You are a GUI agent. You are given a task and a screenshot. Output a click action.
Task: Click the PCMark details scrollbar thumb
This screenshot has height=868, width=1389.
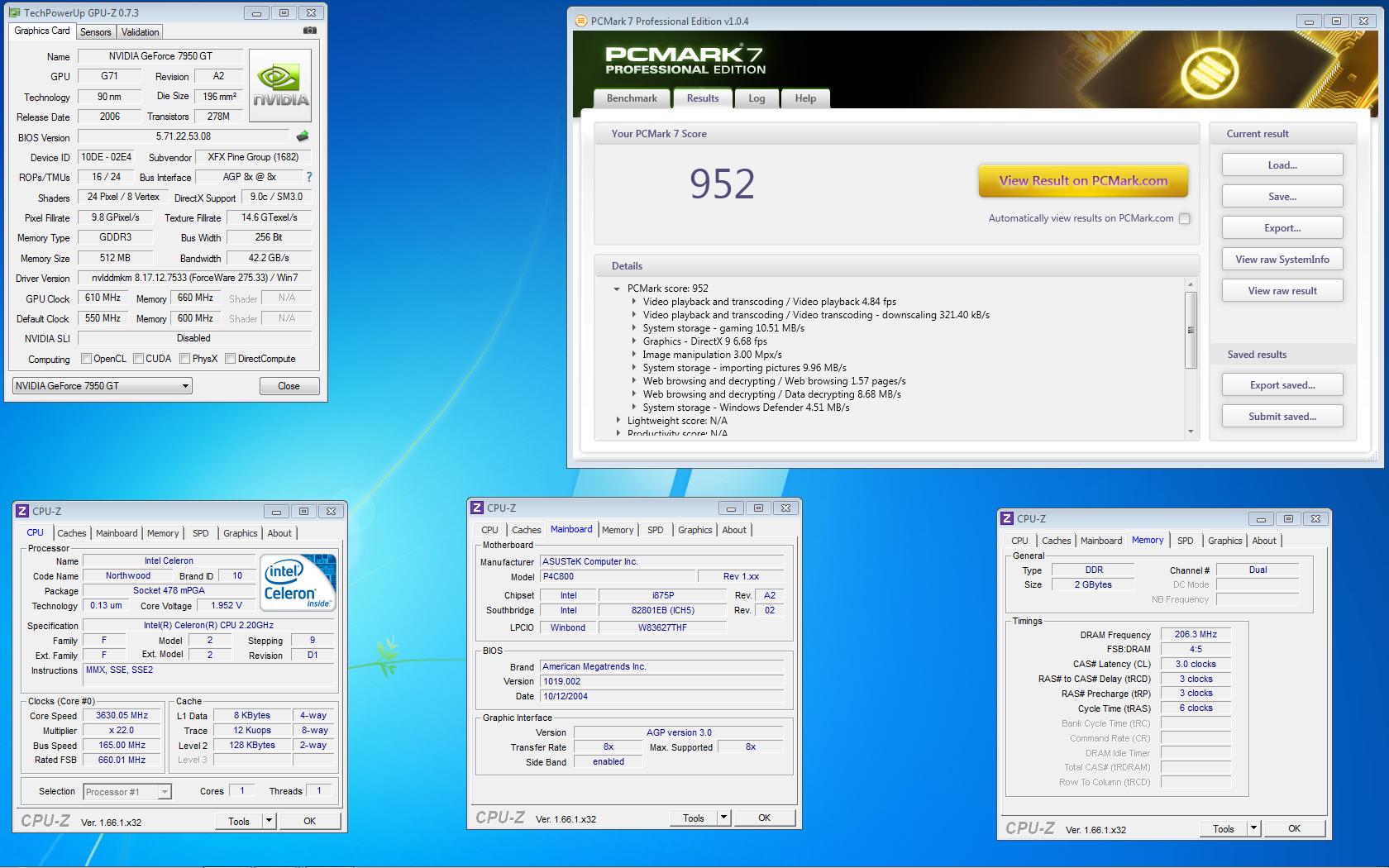click(1191, 330)
